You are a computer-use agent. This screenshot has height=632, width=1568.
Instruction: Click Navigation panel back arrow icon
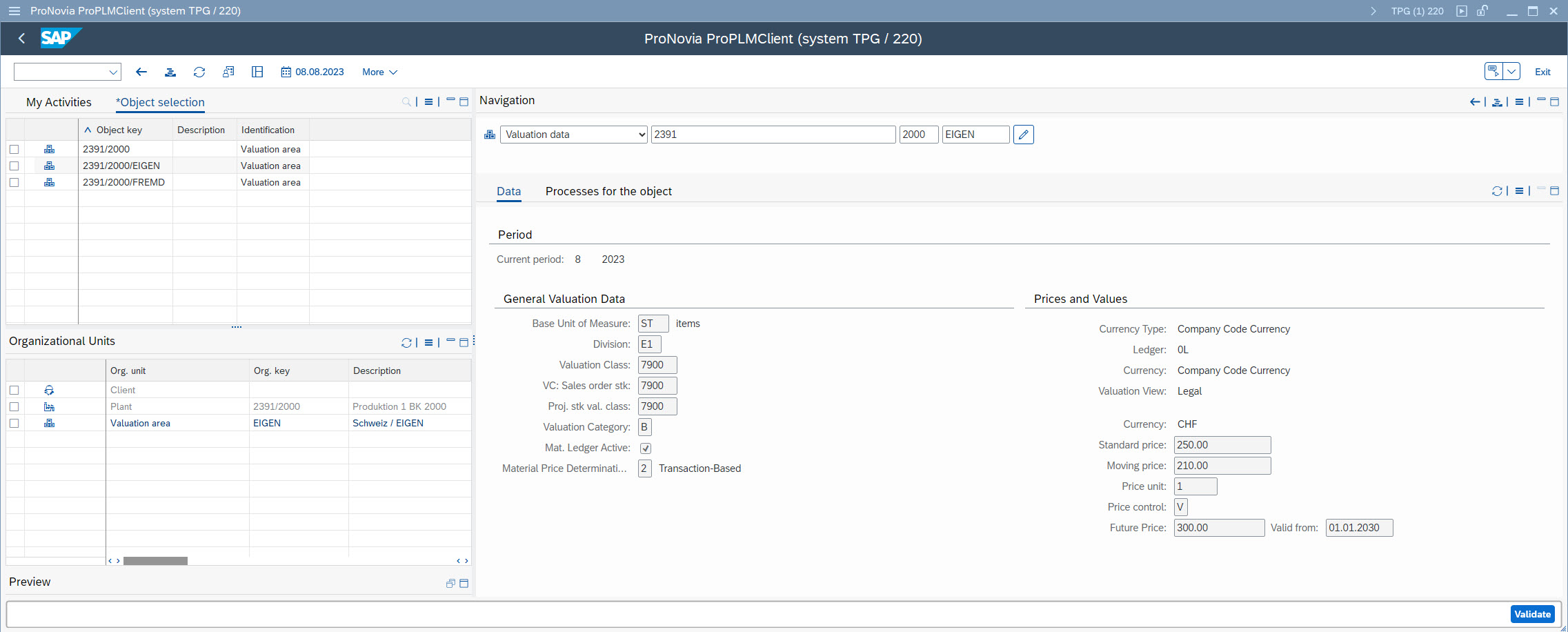[x=1475, y=101]
